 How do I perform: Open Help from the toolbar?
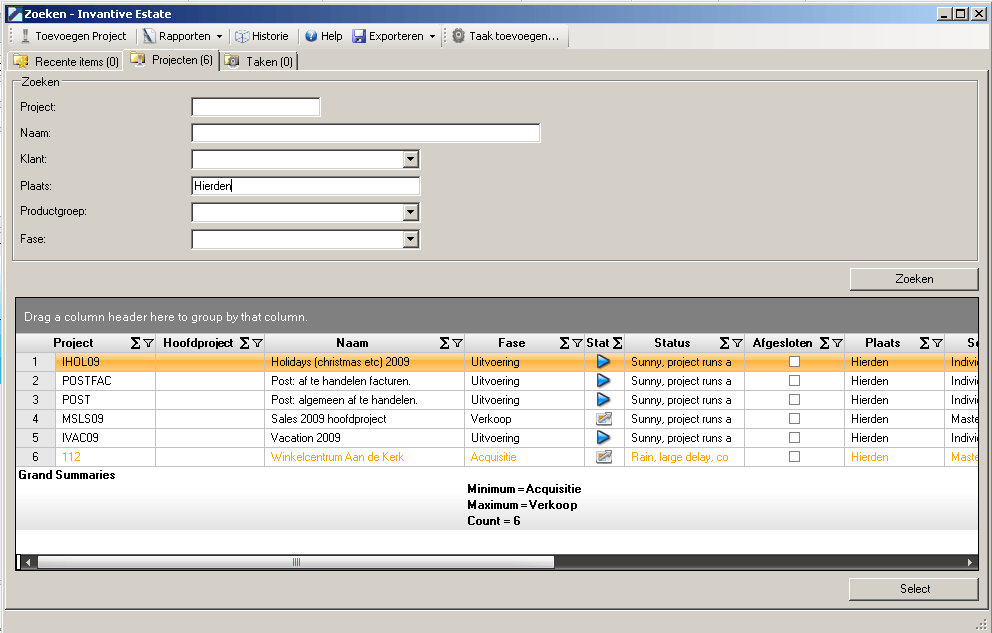323,36
